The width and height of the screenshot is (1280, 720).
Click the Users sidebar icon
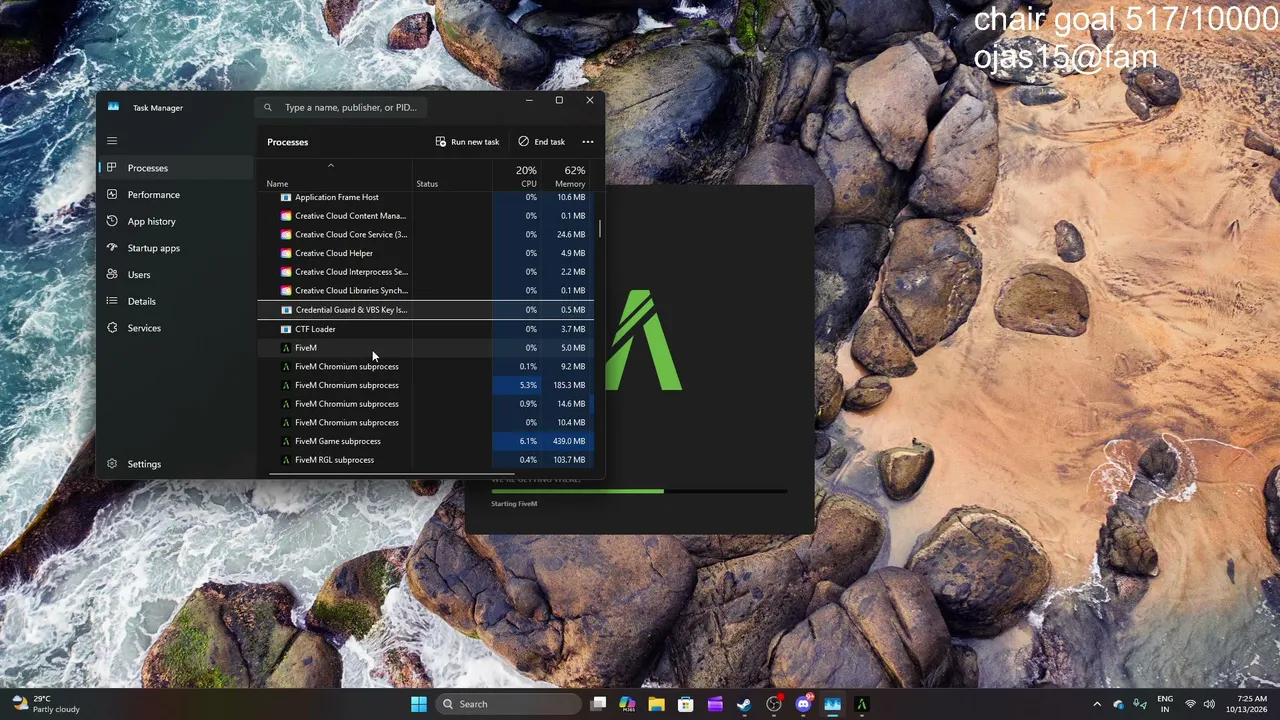[x=112, y=274]
